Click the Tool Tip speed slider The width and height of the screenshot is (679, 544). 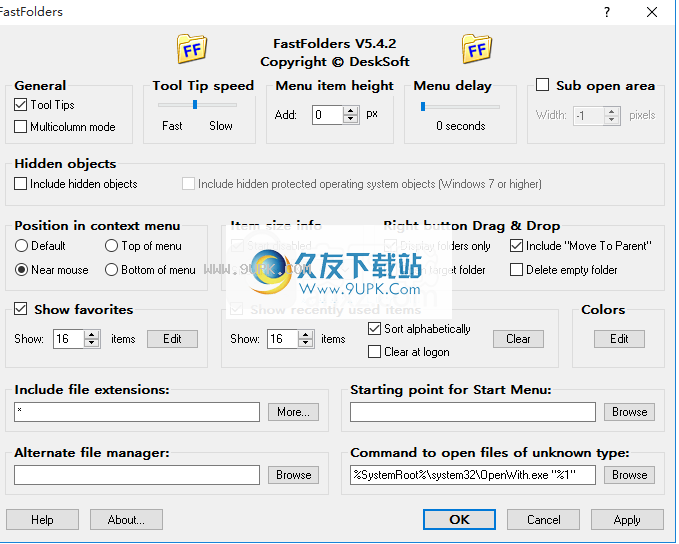(x=197, y=104)
